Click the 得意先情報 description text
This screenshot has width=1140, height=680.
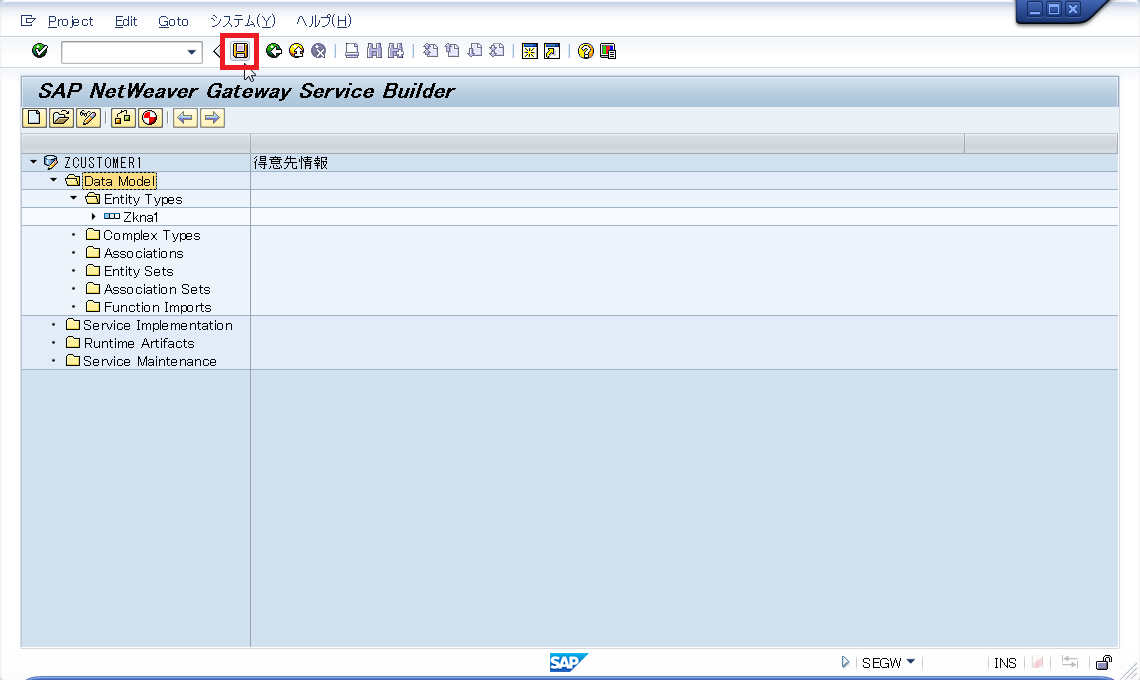click(x=290, y=163)
